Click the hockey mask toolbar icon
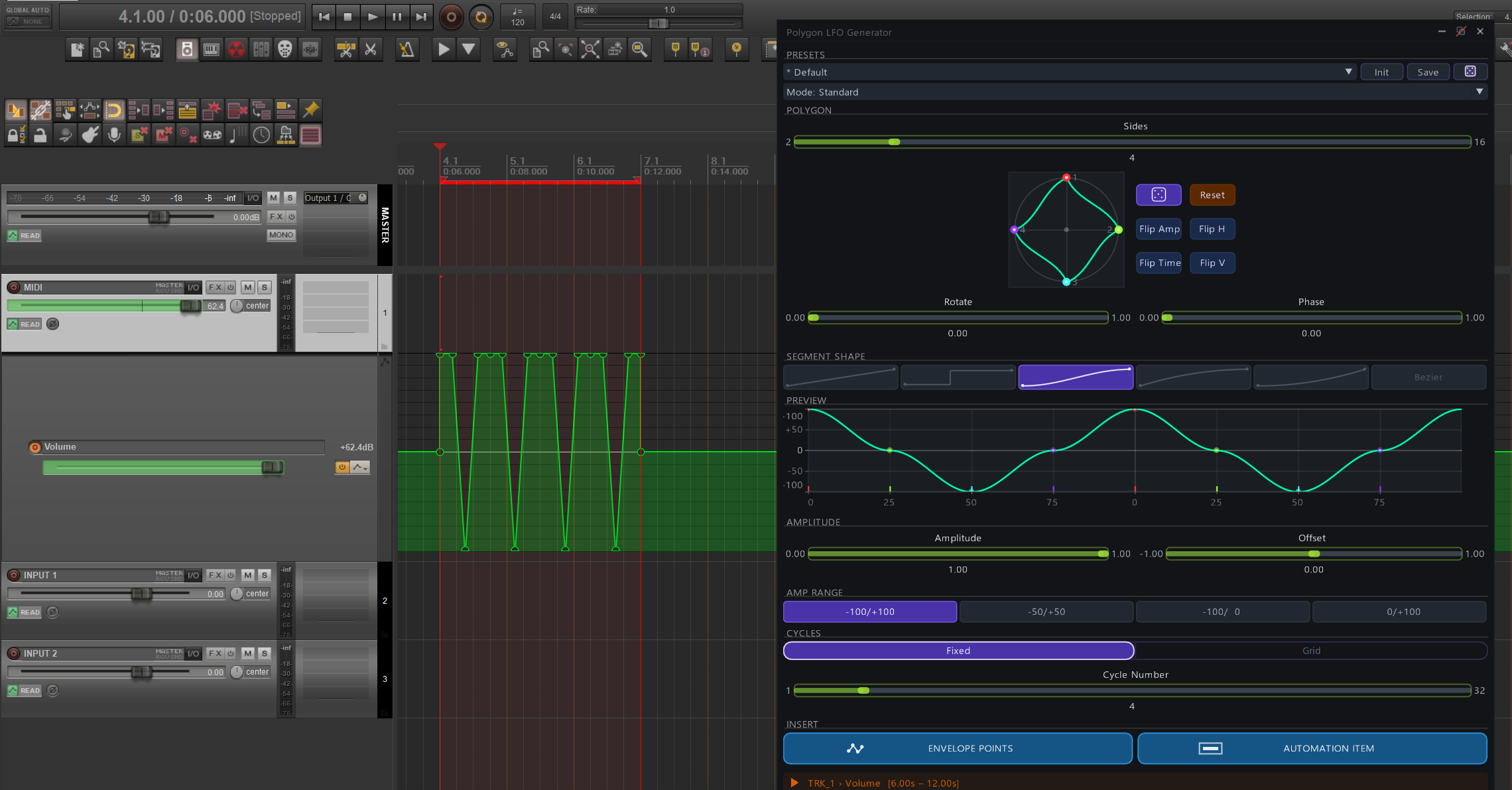1512x790 pixels. coord(285,49)
